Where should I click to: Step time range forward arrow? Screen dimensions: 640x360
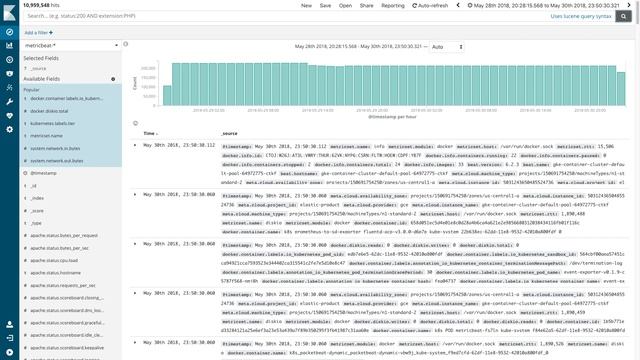point(629,5)
